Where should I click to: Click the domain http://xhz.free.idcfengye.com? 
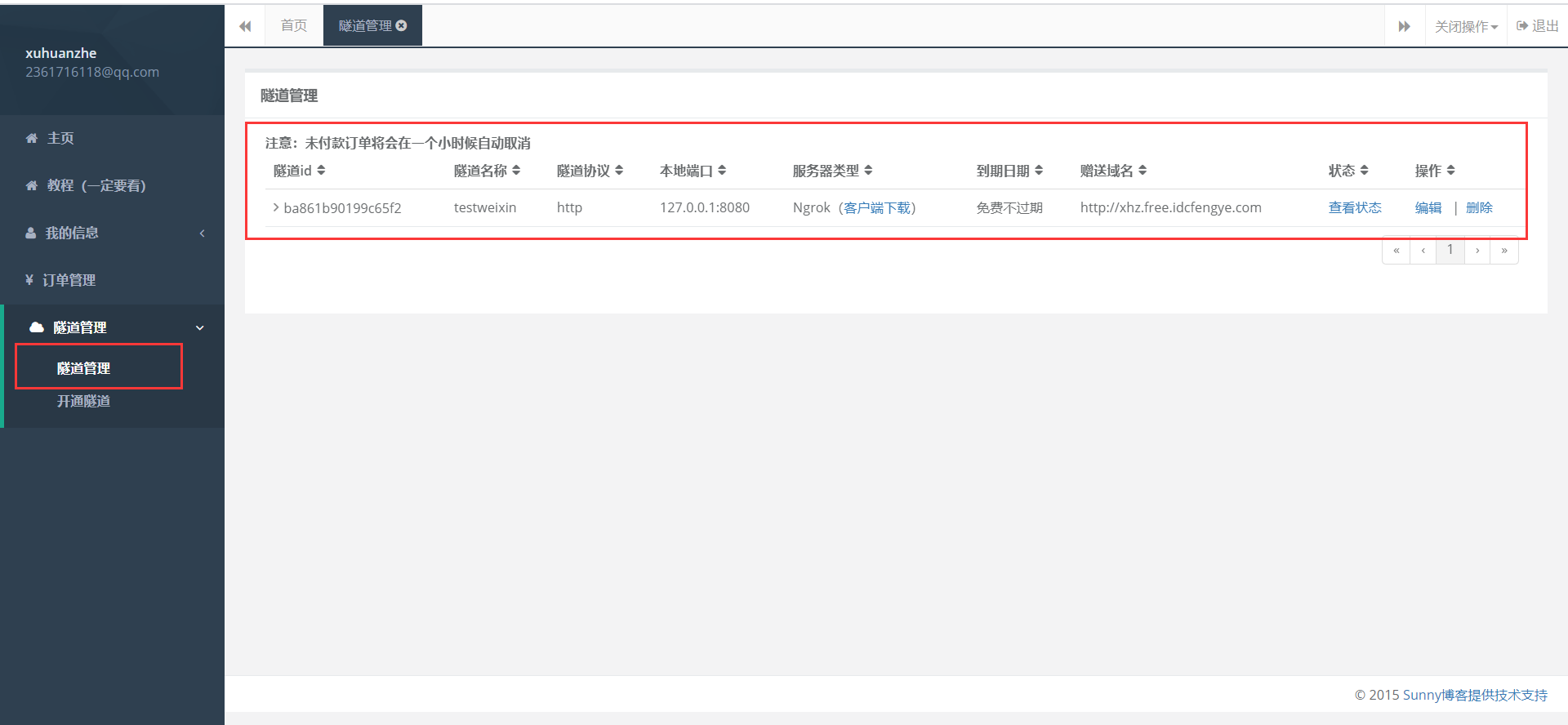click(1171, 207)
